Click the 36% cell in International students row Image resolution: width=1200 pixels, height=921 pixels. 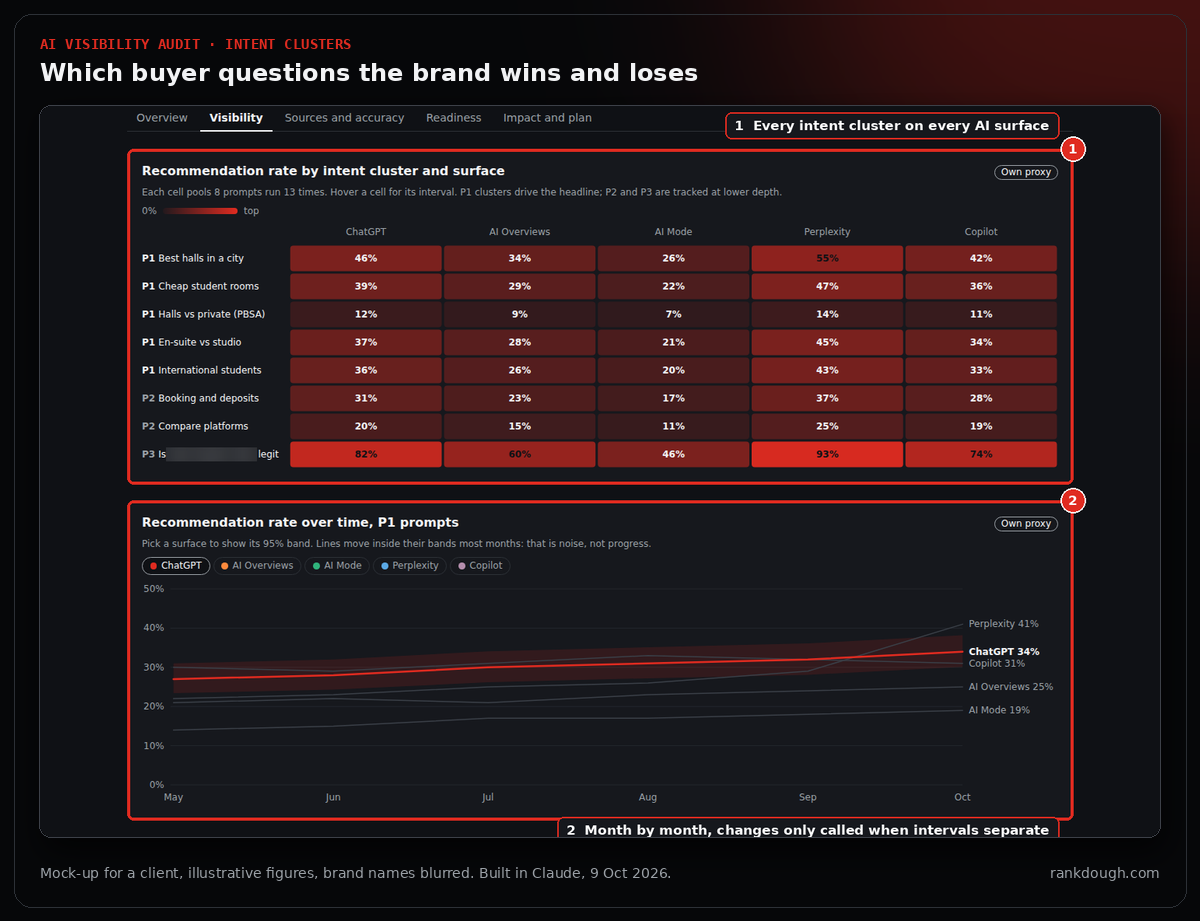click(x=366, y=370)
